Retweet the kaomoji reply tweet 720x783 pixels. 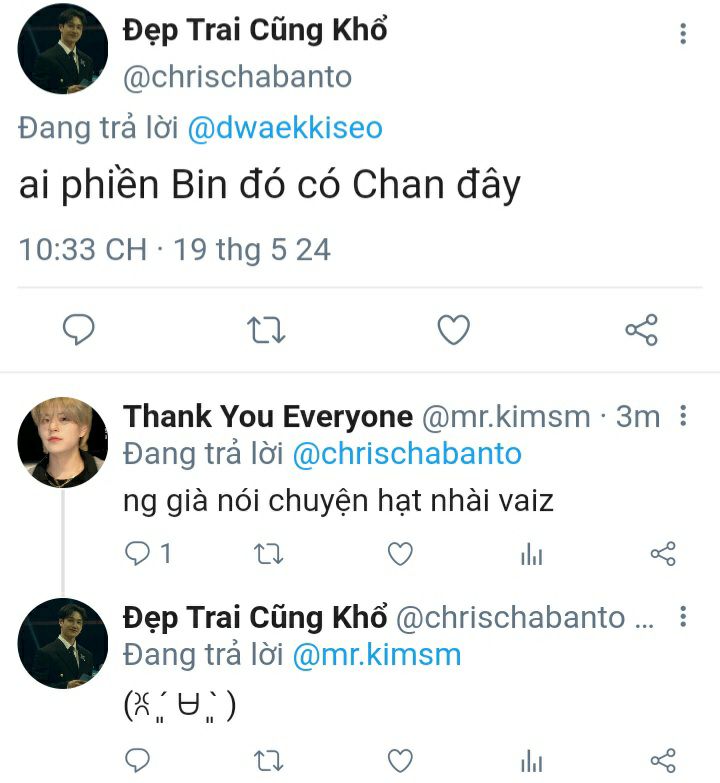pyautogui.click(x=269, y=761)
